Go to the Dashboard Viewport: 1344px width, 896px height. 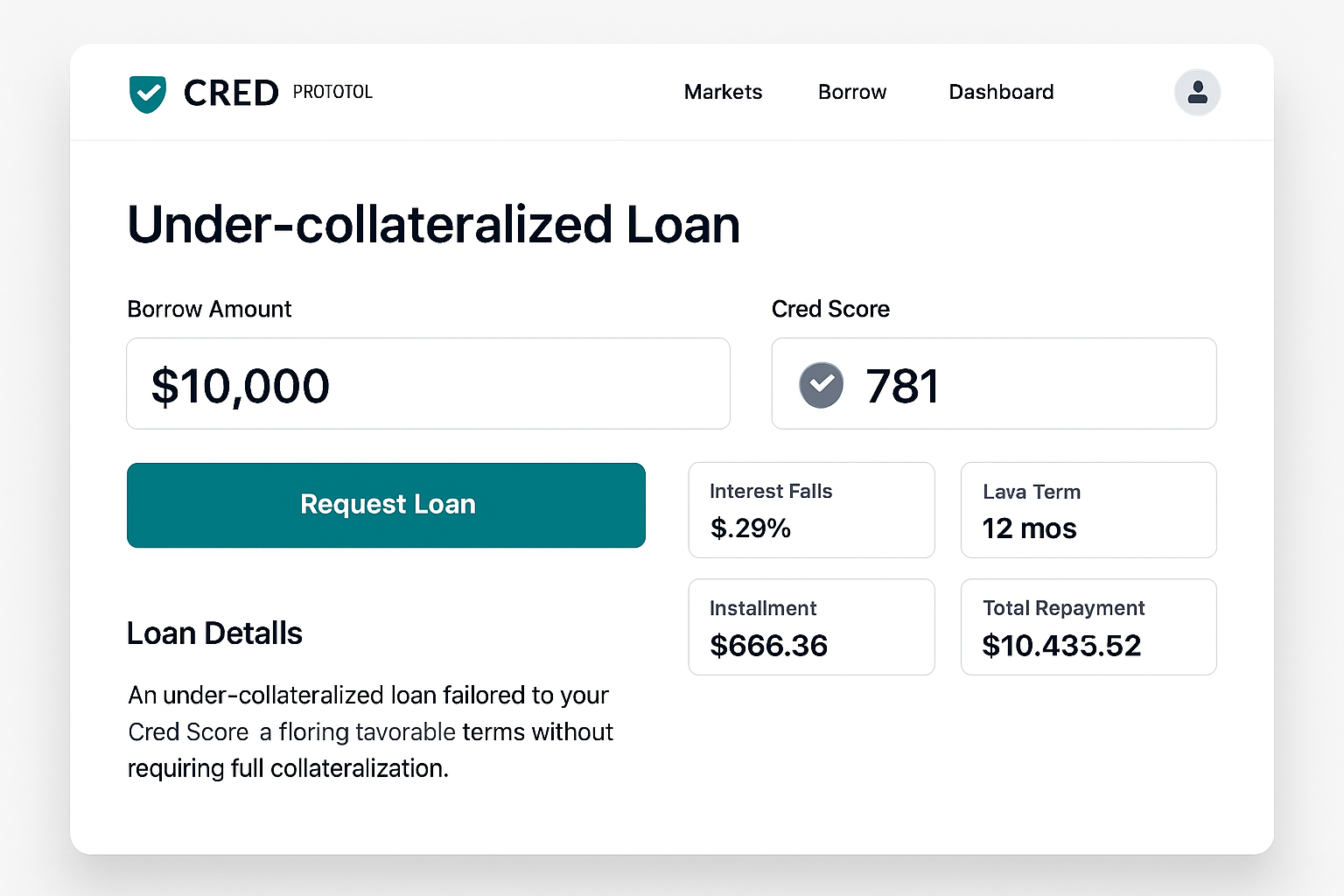1001,92
